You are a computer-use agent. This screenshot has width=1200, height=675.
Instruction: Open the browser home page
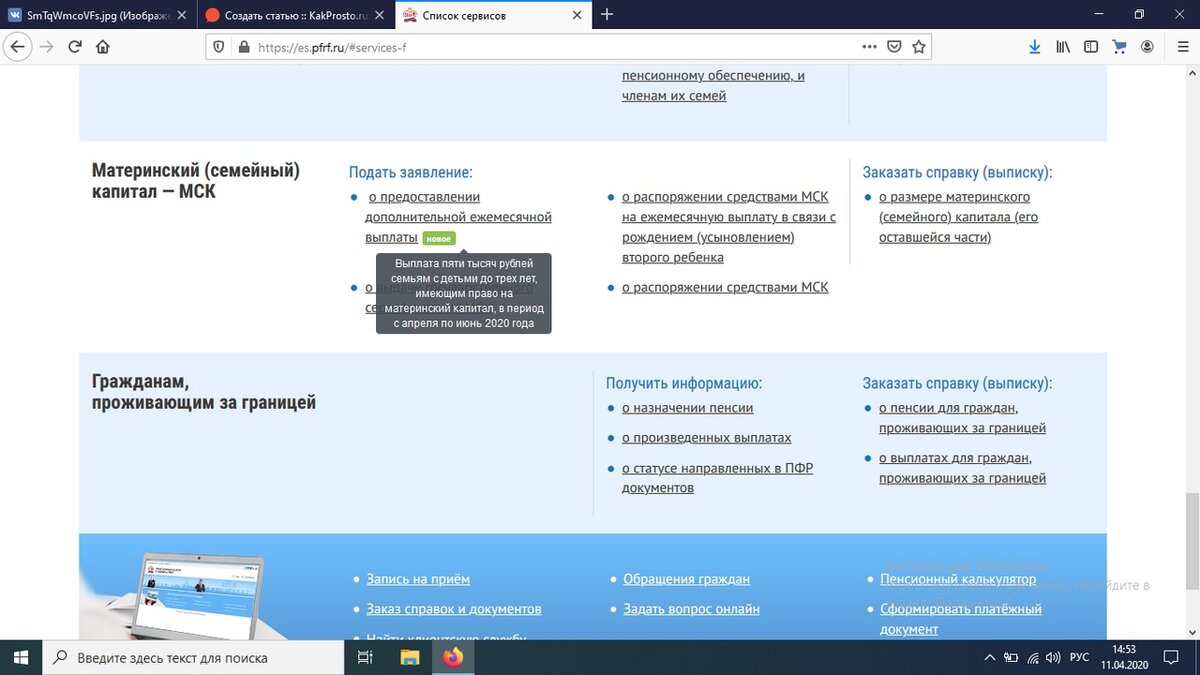pyautogui.click(x=103, y=47)
